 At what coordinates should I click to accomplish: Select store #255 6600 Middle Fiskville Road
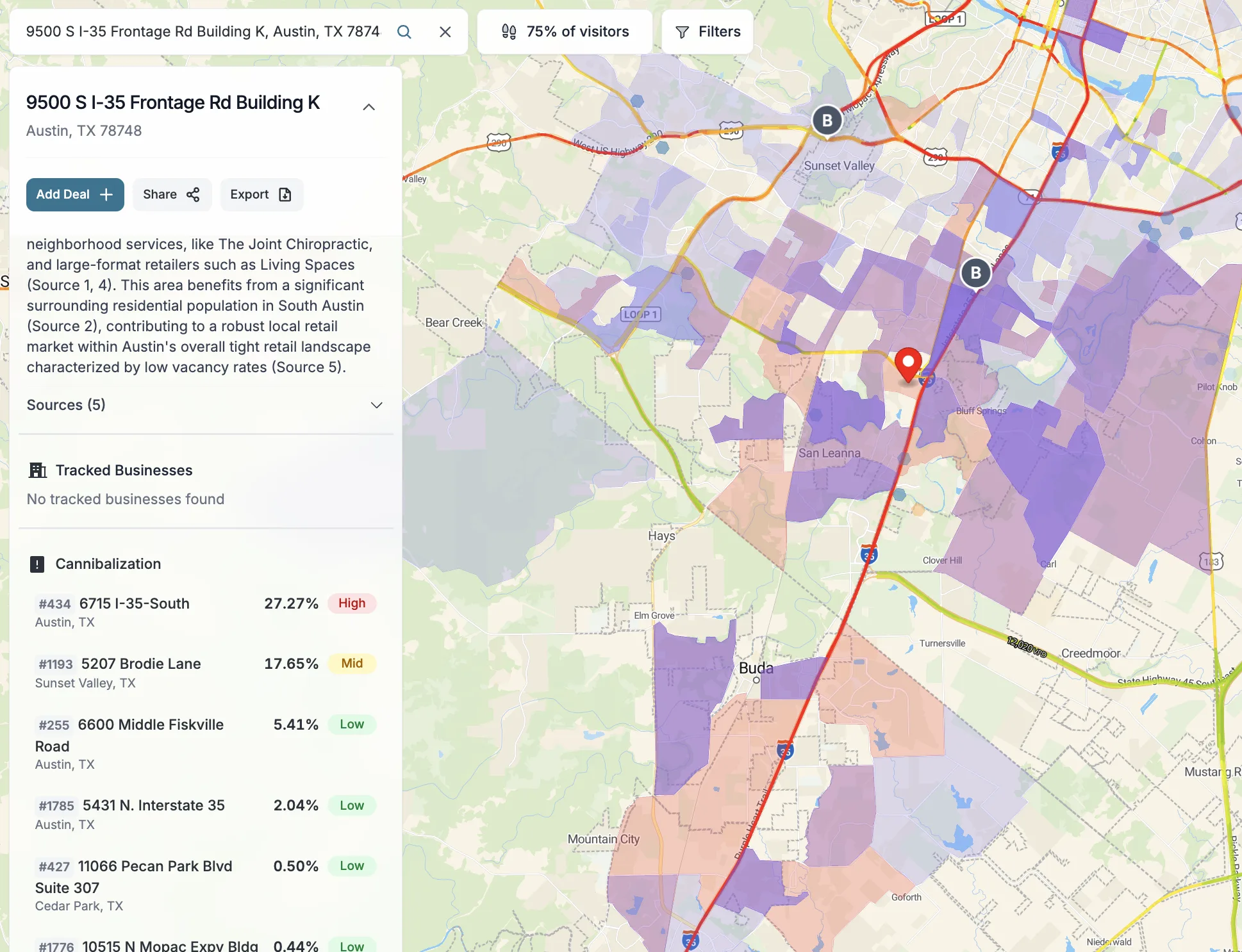coord(205,744)
